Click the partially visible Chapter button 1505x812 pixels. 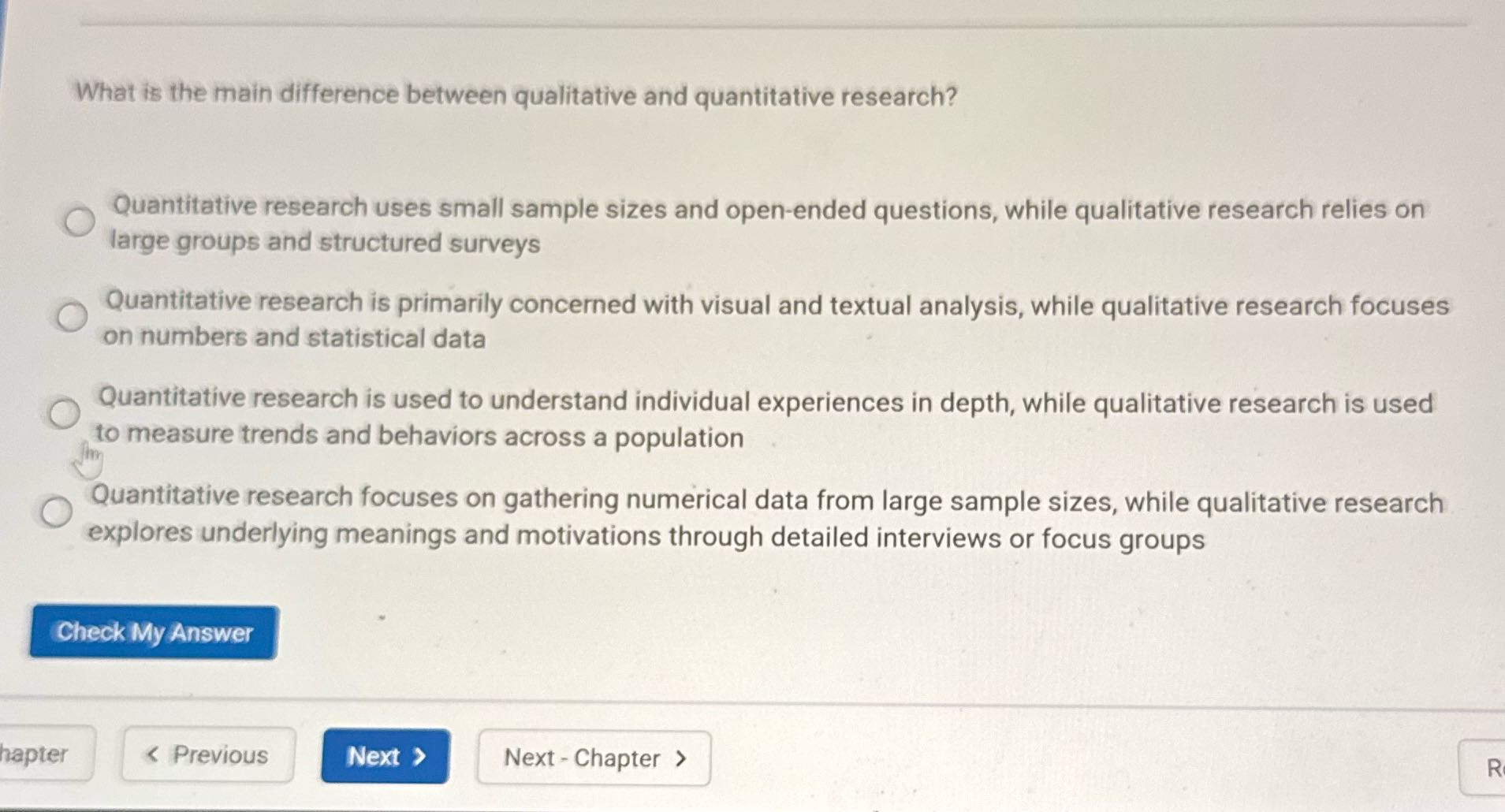click(x=35, y=754)
